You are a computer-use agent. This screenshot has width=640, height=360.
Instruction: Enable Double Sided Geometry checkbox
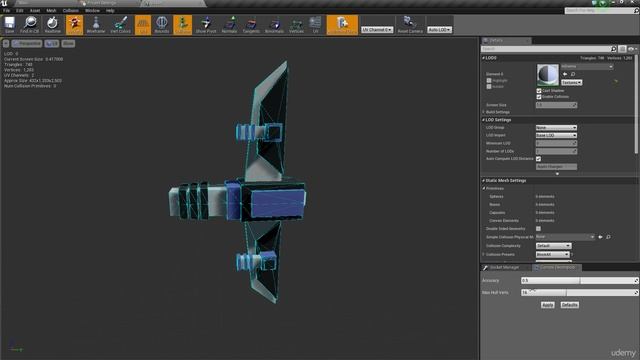point(538,229)
